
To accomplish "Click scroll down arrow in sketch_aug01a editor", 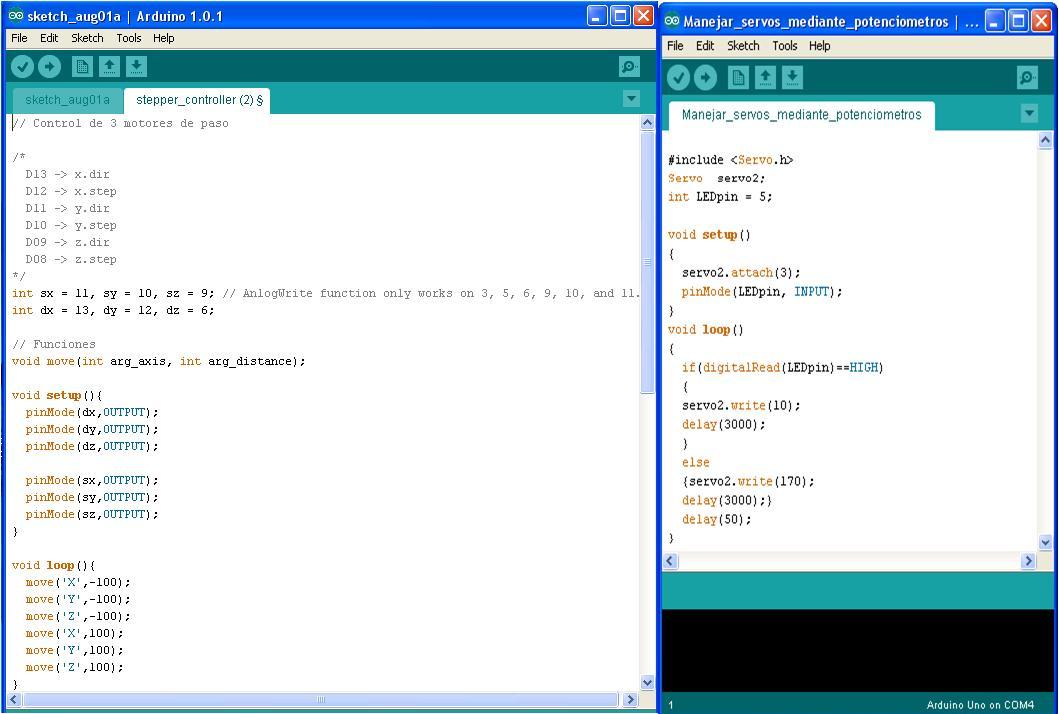I will pyautogui.click(x=647, y=682).
